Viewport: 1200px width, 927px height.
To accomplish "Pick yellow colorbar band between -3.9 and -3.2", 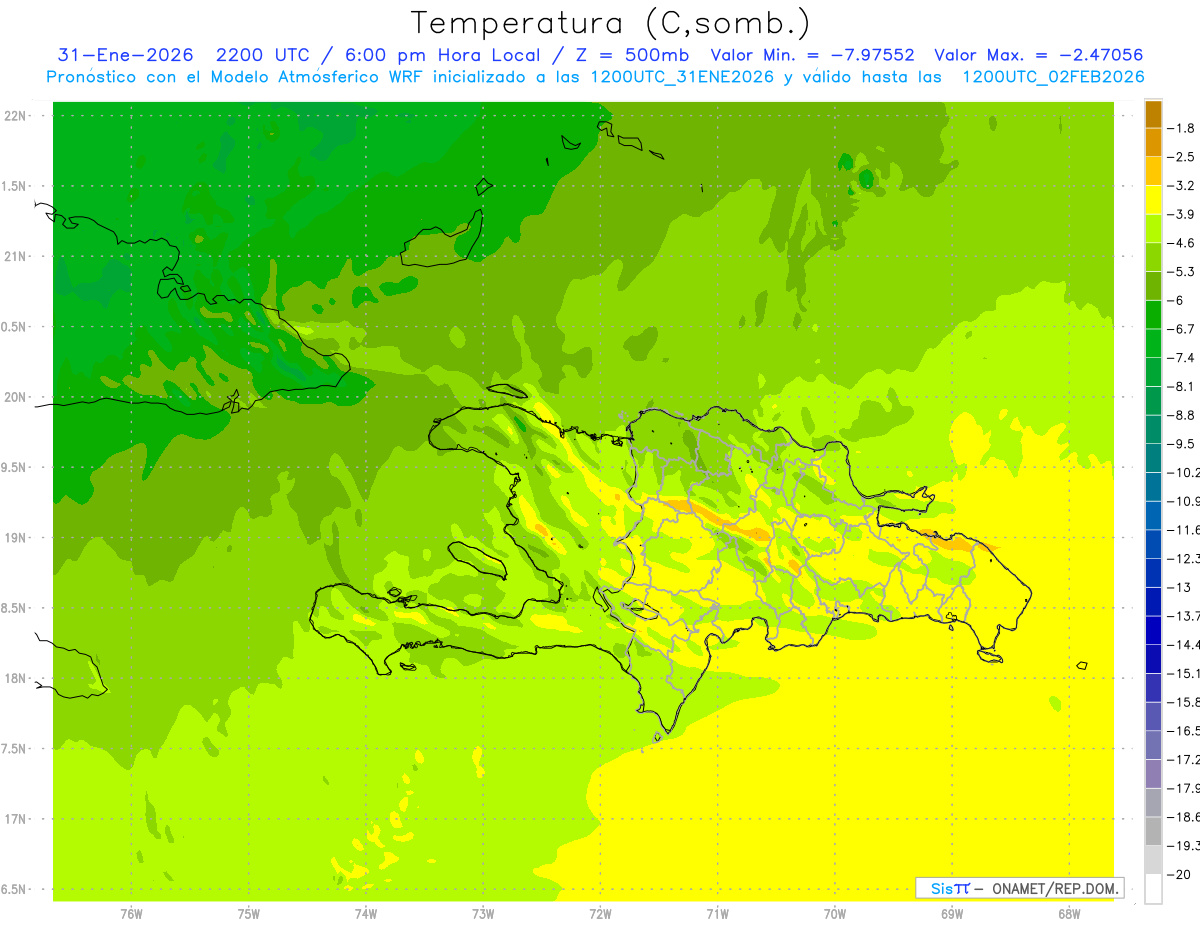I will coord(1153,200).
